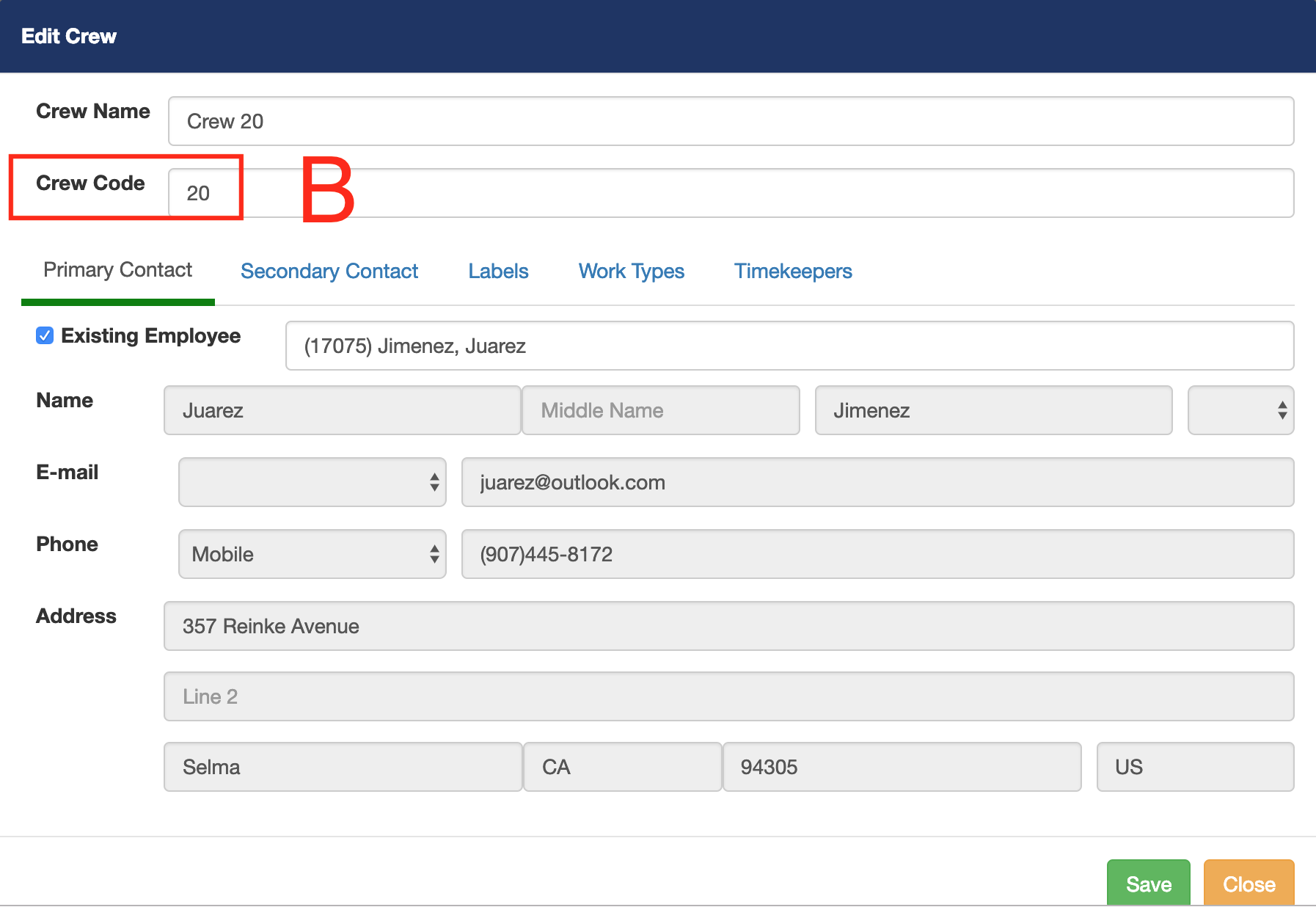Image resolution: width=1316 pixels, height=907 pixels.
Task: Click the first name field containing Juarez
Action: (342, 410)
